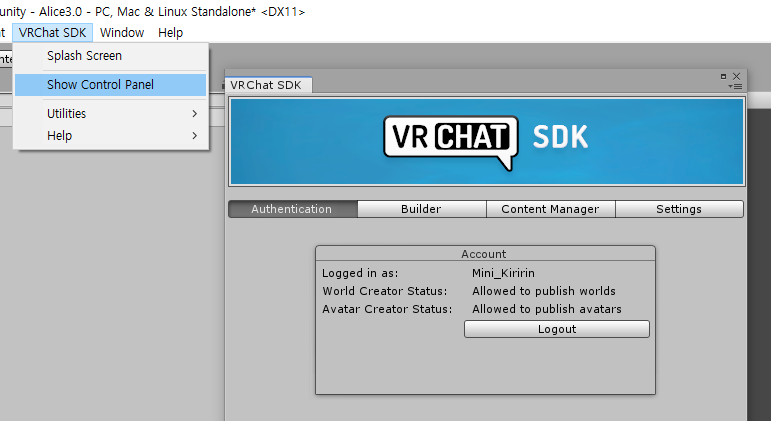The image size is (771, 421).
Task: Open the VRChat SDK menu
Action: (x=53, y=32)
